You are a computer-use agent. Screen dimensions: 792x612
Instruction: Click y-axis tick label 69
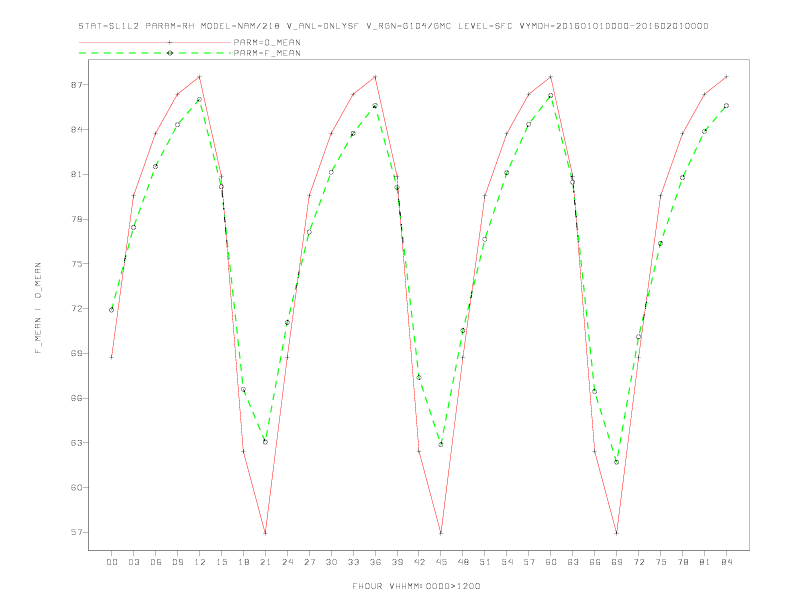coord(76,353)
